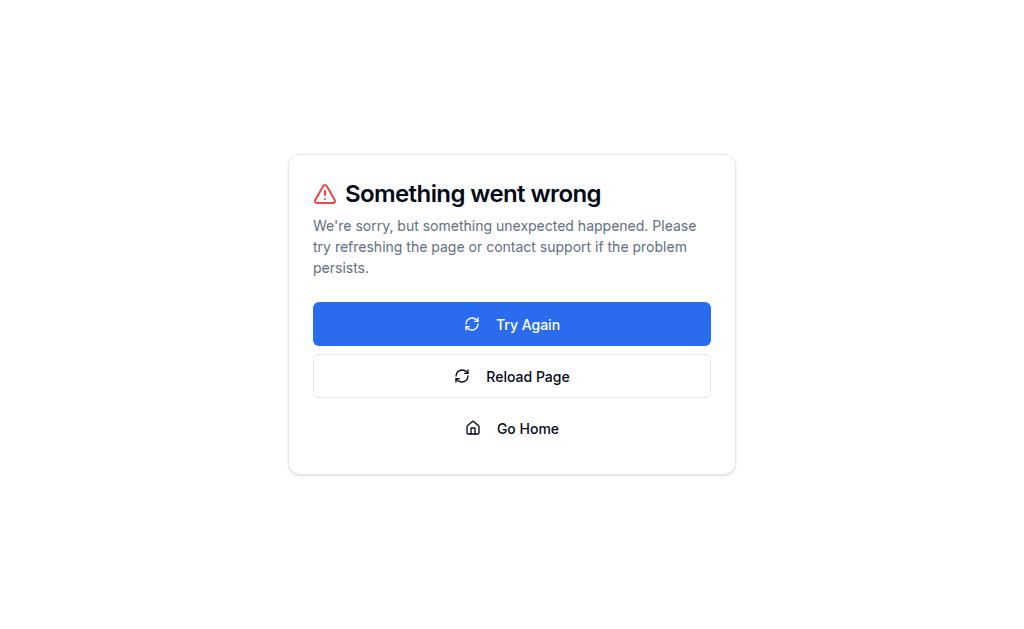Click the circular arrows icon beside Reload Page
1024x629 pixels.
click(x=462, y=376)
